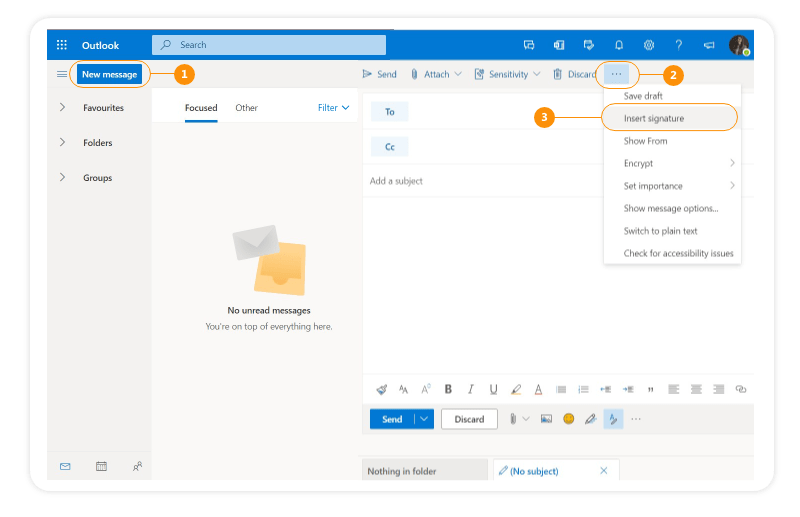The width and height of the screenshot is (800, 517).
Task: Insert numbered list
Action: [x=583, y=389]
